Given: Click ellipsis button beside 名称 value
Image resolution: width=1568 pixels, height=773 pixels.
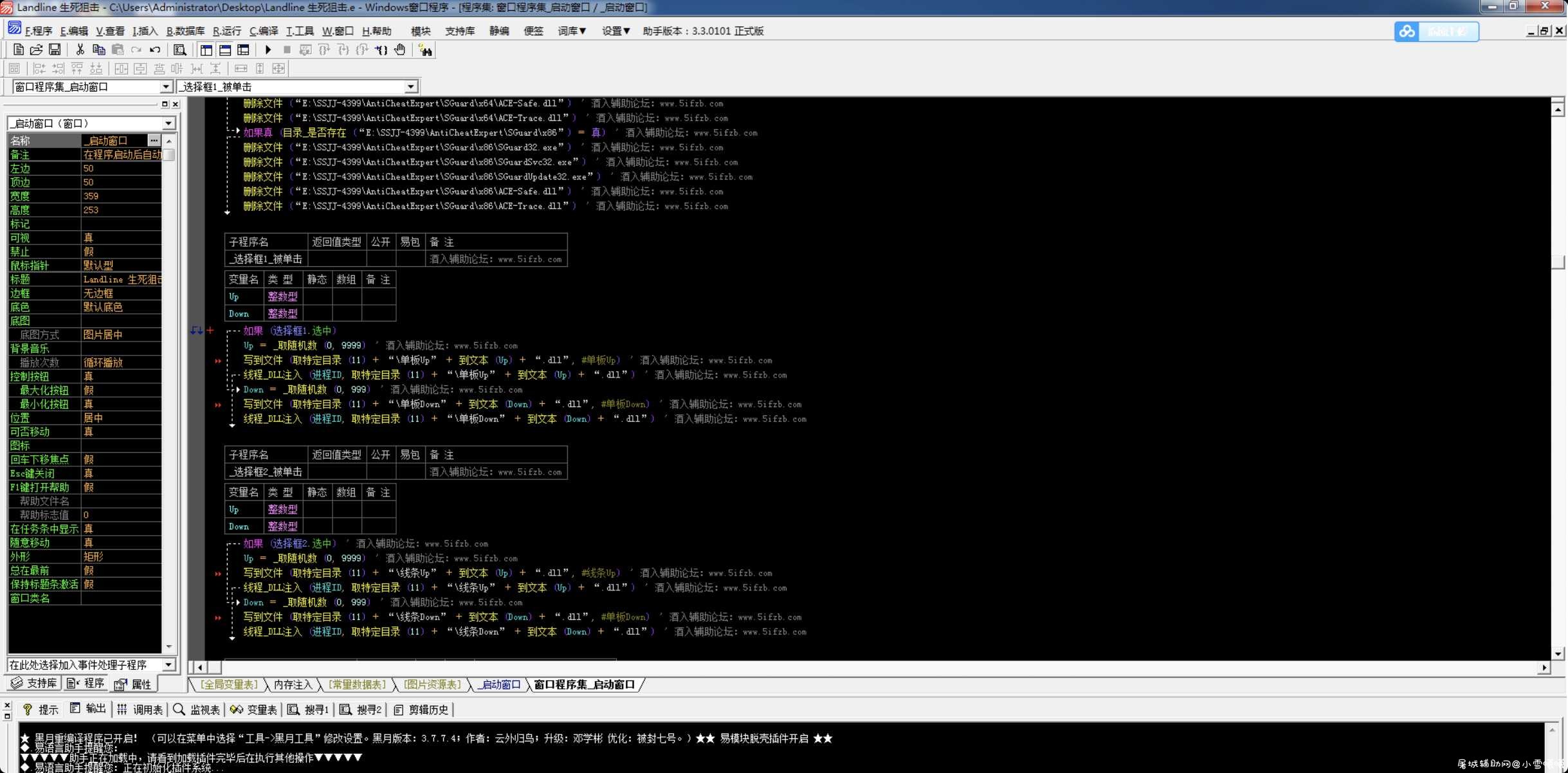Looking at the screenshot, I should pyautogui.click(x=154, y=140).
